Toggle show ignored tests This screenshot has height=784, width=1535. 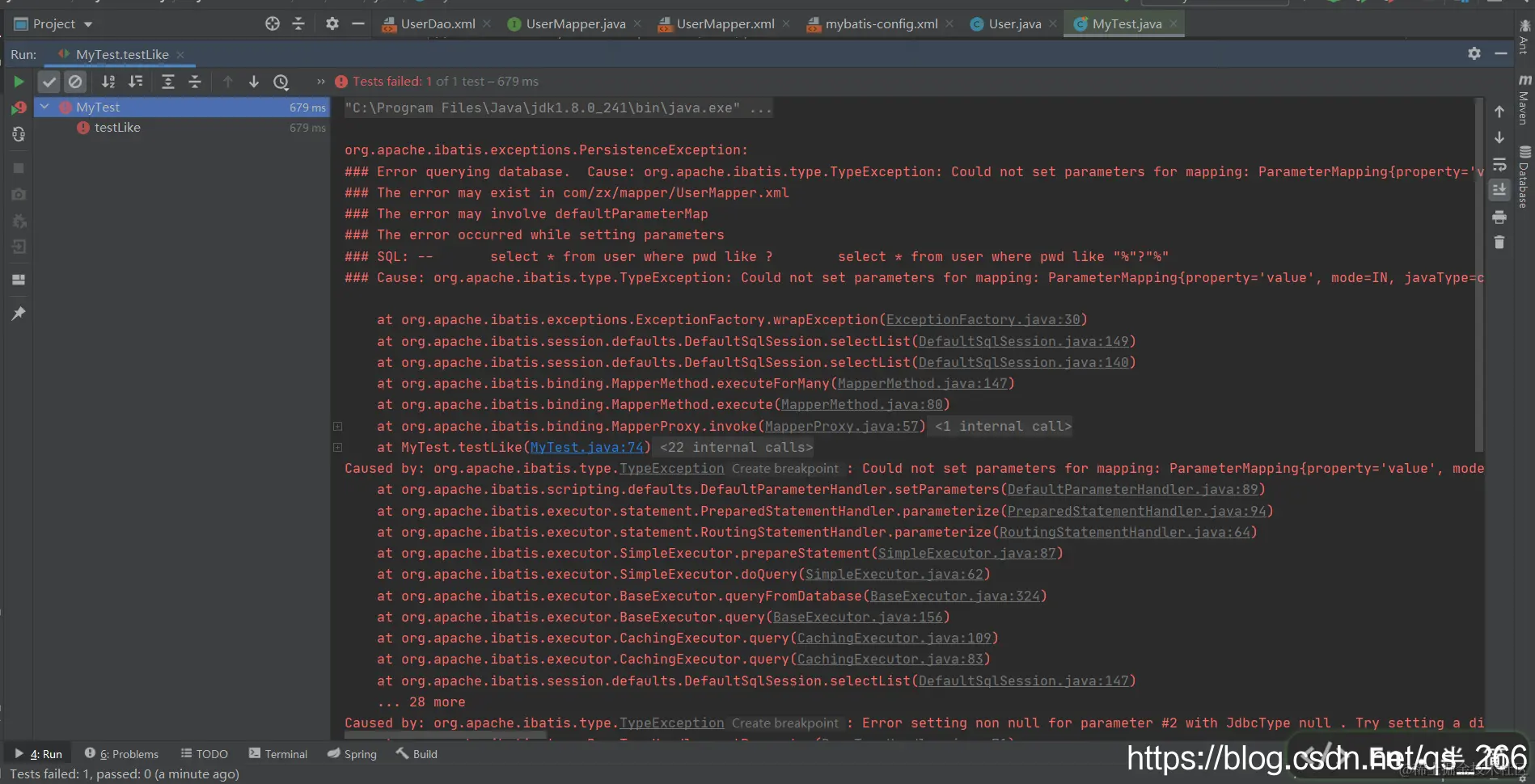pos(75,82)
